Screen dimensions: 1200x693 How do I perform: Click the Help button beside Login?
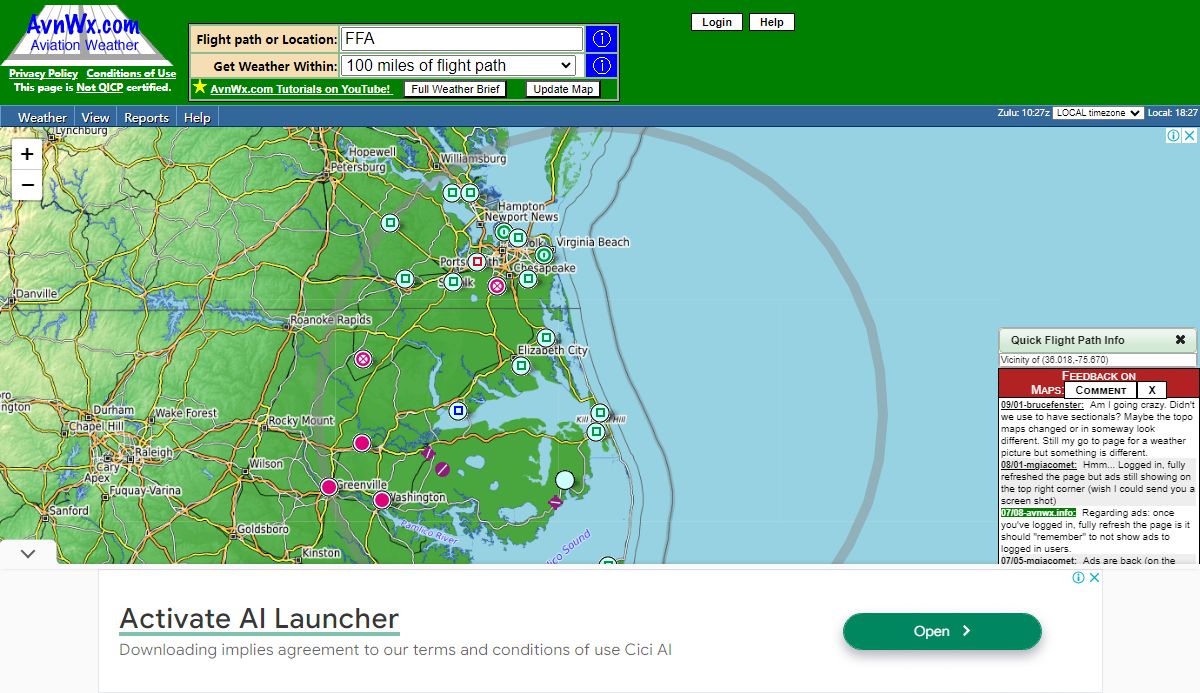click(x=772, y=22)
